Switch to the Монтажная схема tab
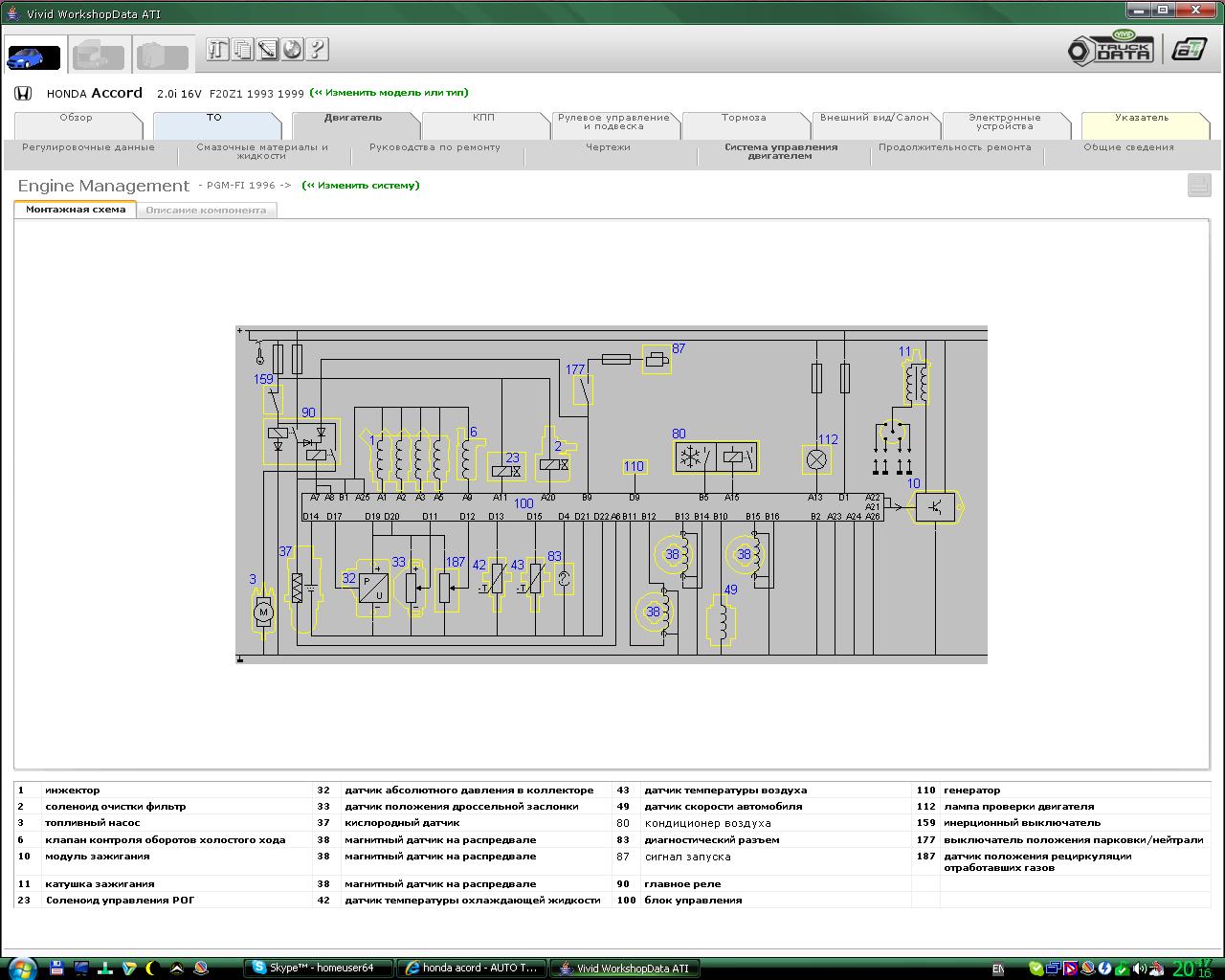The width and height of the screenshot is (1225, 980). pos(76,210)
